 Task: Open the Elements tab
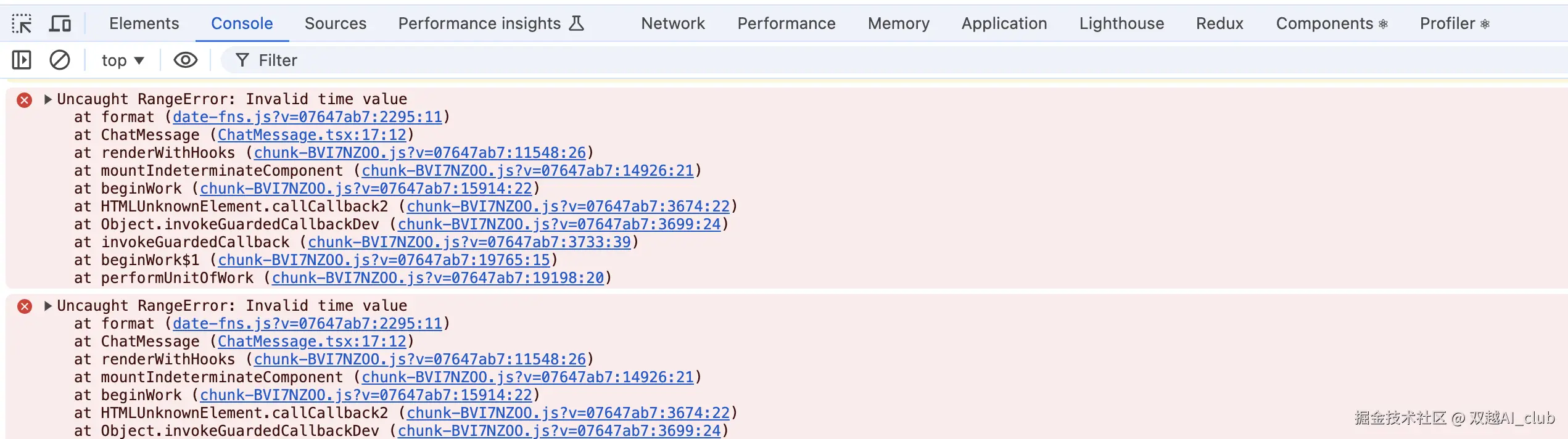[144, 24]
